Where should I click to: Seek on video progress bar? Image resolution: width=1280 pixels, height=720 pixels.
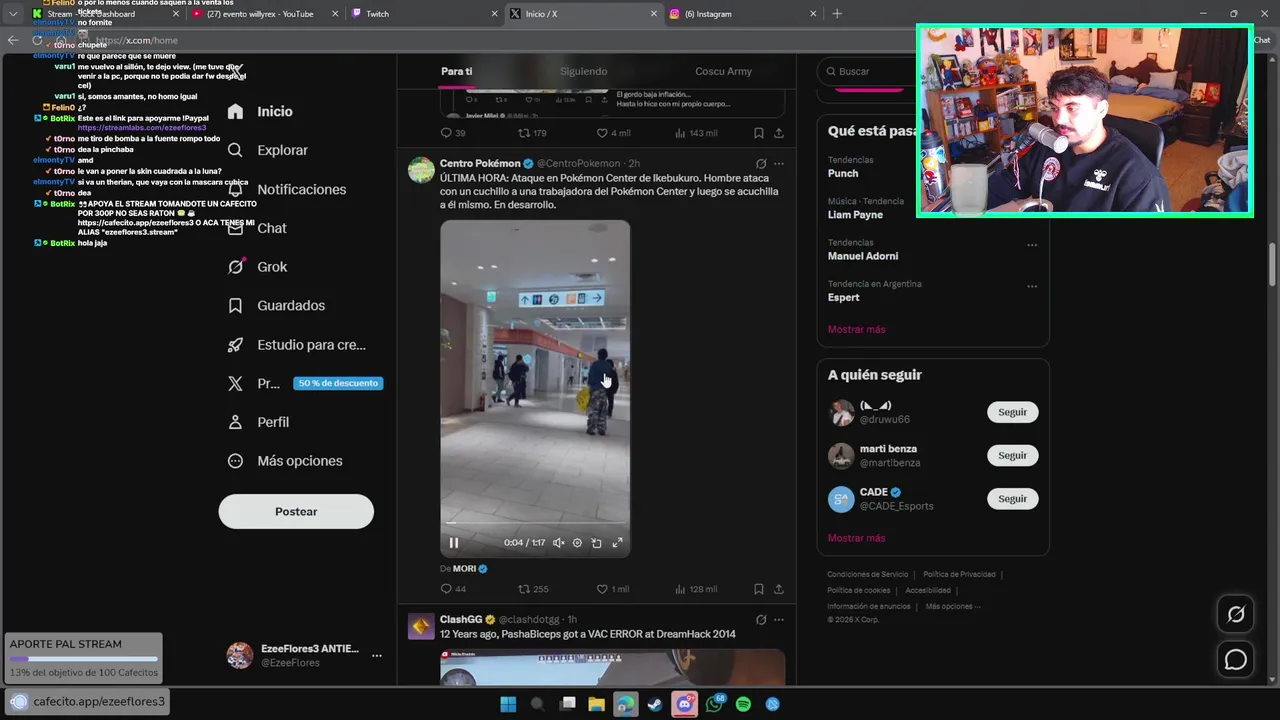[535, 522]
